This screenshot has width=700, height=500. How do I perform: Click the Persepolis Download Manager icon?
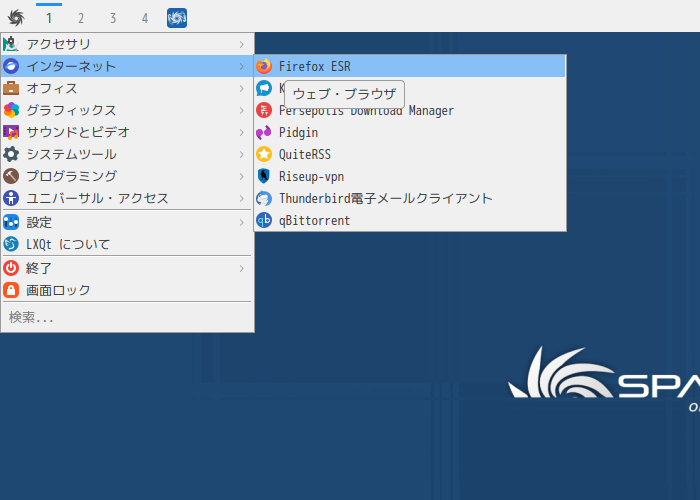tap(264, 110)
